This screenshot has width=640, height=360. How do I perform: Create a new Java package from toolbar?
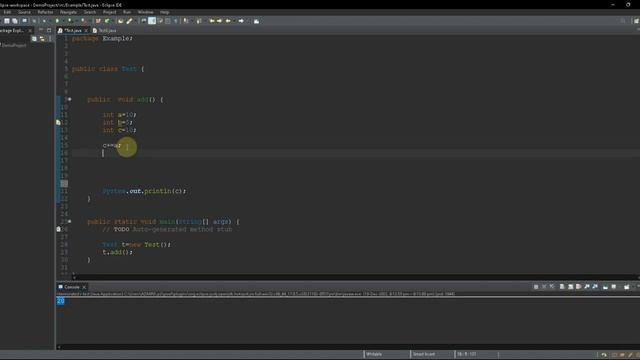click(x=98, y=21)
